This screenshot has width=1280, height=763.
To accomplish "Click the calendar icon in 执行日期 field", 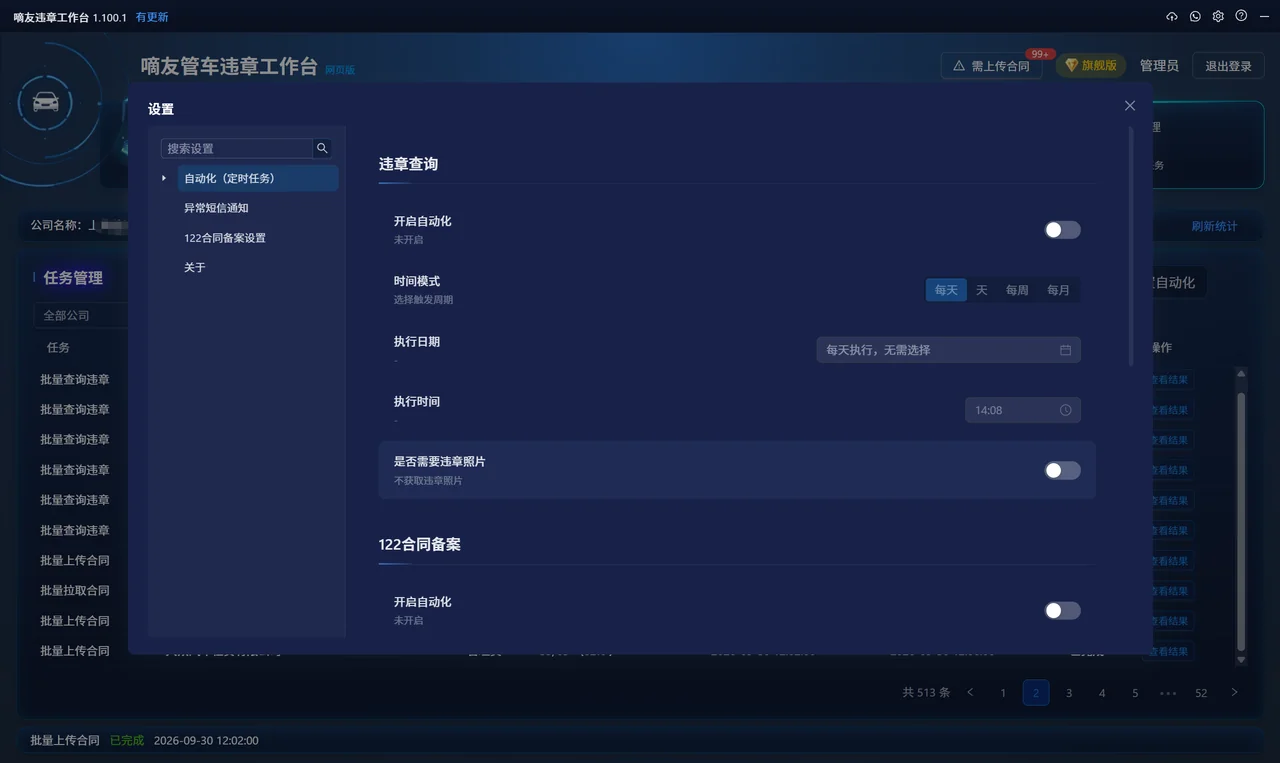I will coord(1065,350).
